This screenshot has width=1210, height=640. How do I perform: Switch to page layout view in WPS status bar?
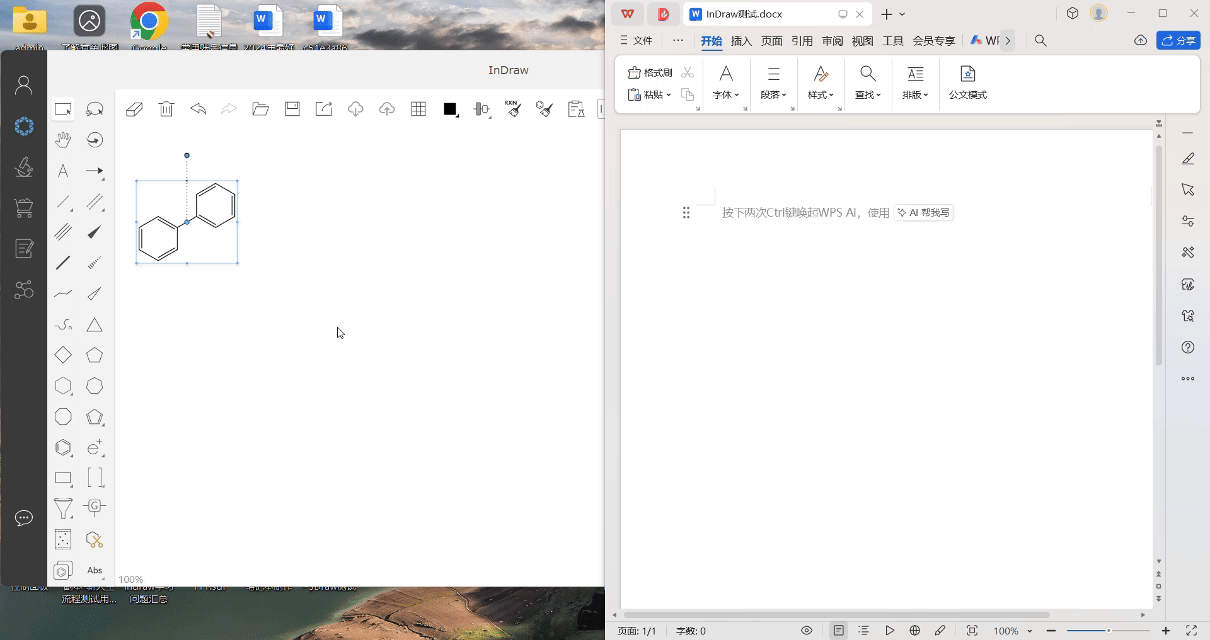[838, 631]
